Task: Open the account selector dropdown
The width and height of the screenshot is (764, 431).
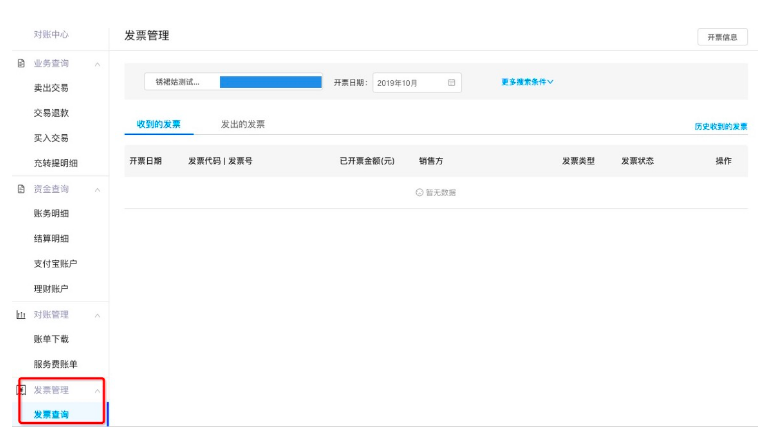Action: 233,82
